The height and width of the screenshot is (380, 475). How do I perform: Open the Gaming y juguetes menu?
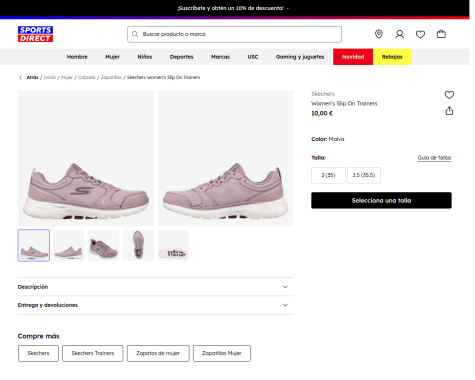[300, 57]
